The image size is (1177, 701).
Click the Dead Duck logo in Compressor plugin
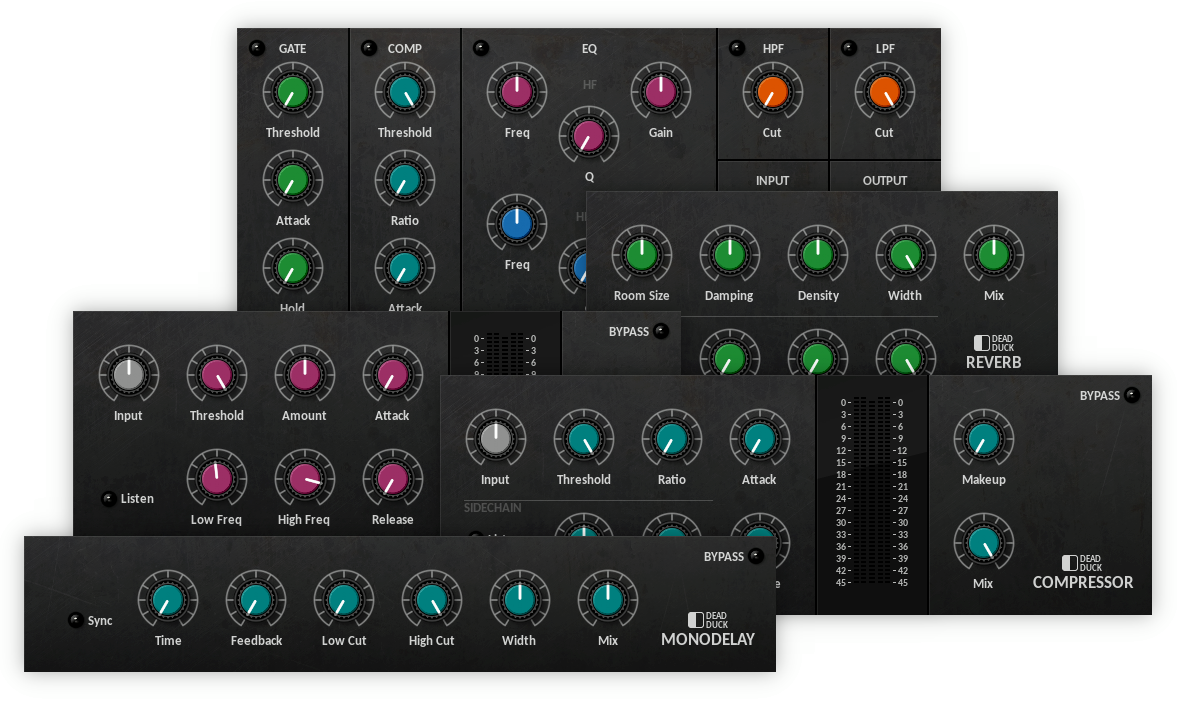coord(1082,563)
